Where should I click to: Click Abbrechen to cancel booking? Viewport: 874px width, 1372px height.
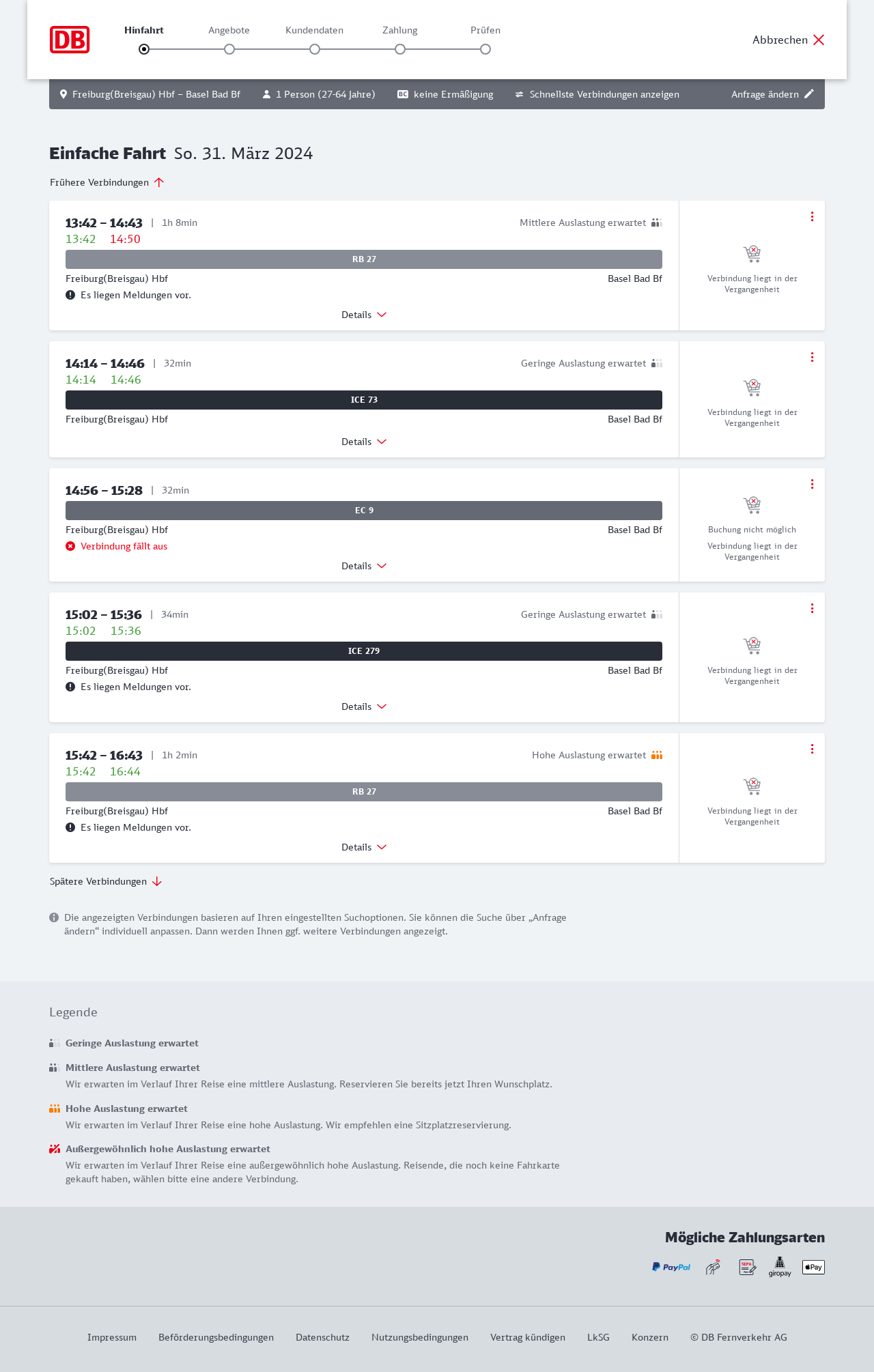pos(788,40)
